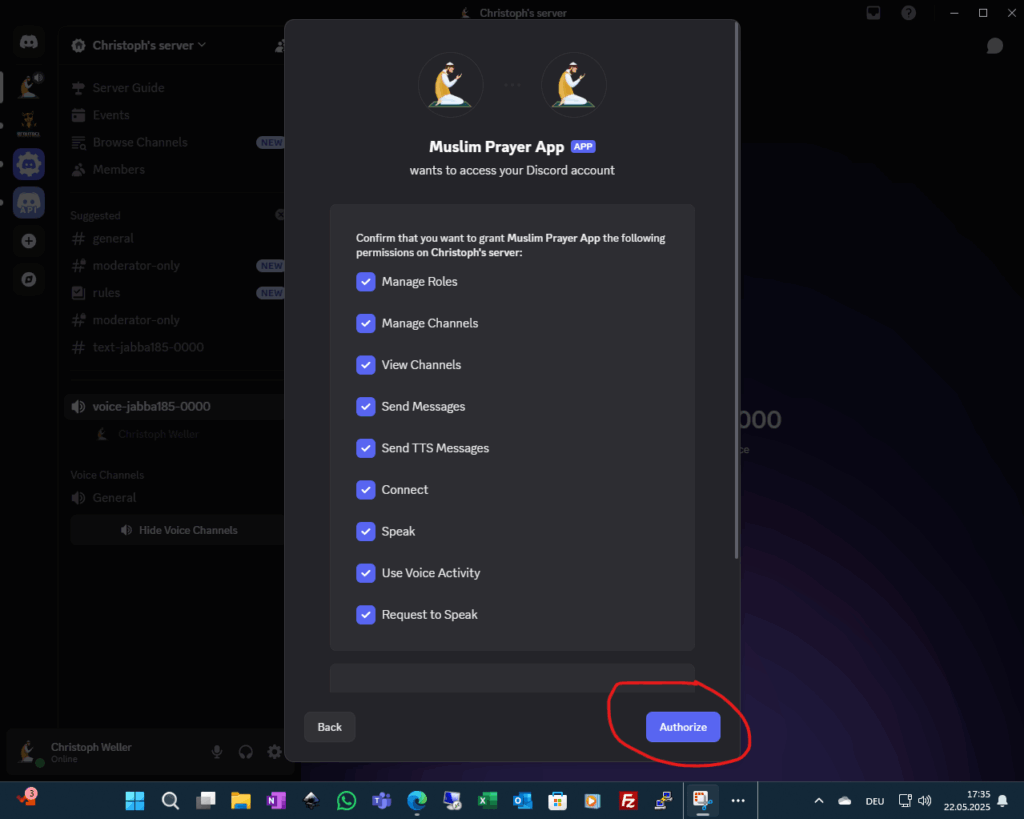This screenshot has height=819, width=1024.
Task: Click the Authorize button
Action: click(682, 727)
